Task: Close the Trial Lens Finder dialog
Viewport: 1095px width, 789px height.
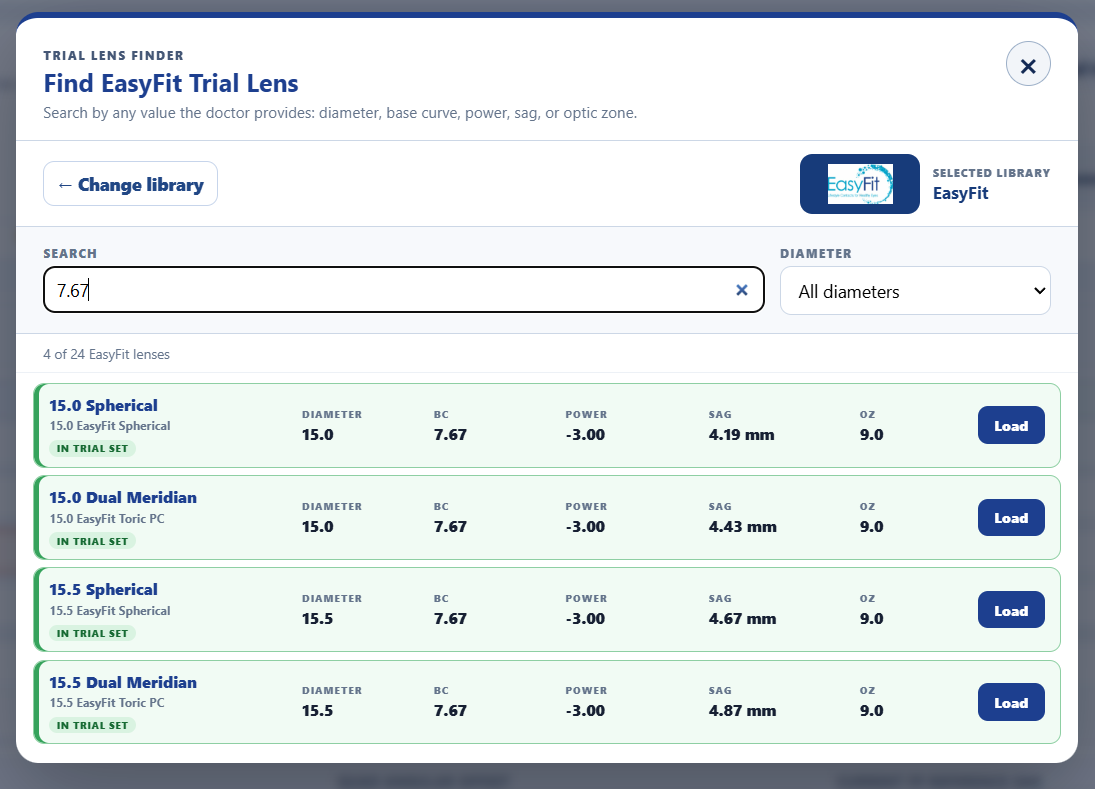Action: pos(1028,64)
